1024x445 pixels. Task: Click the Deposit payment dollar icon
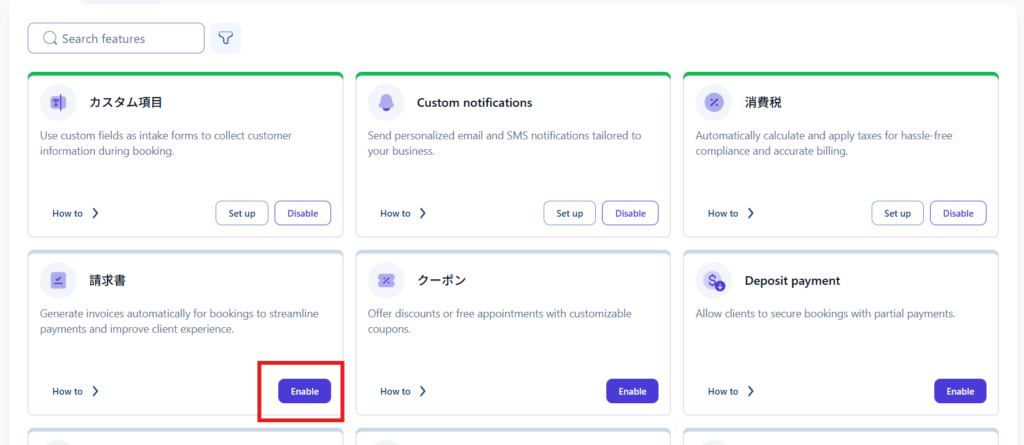pos(714,280)
